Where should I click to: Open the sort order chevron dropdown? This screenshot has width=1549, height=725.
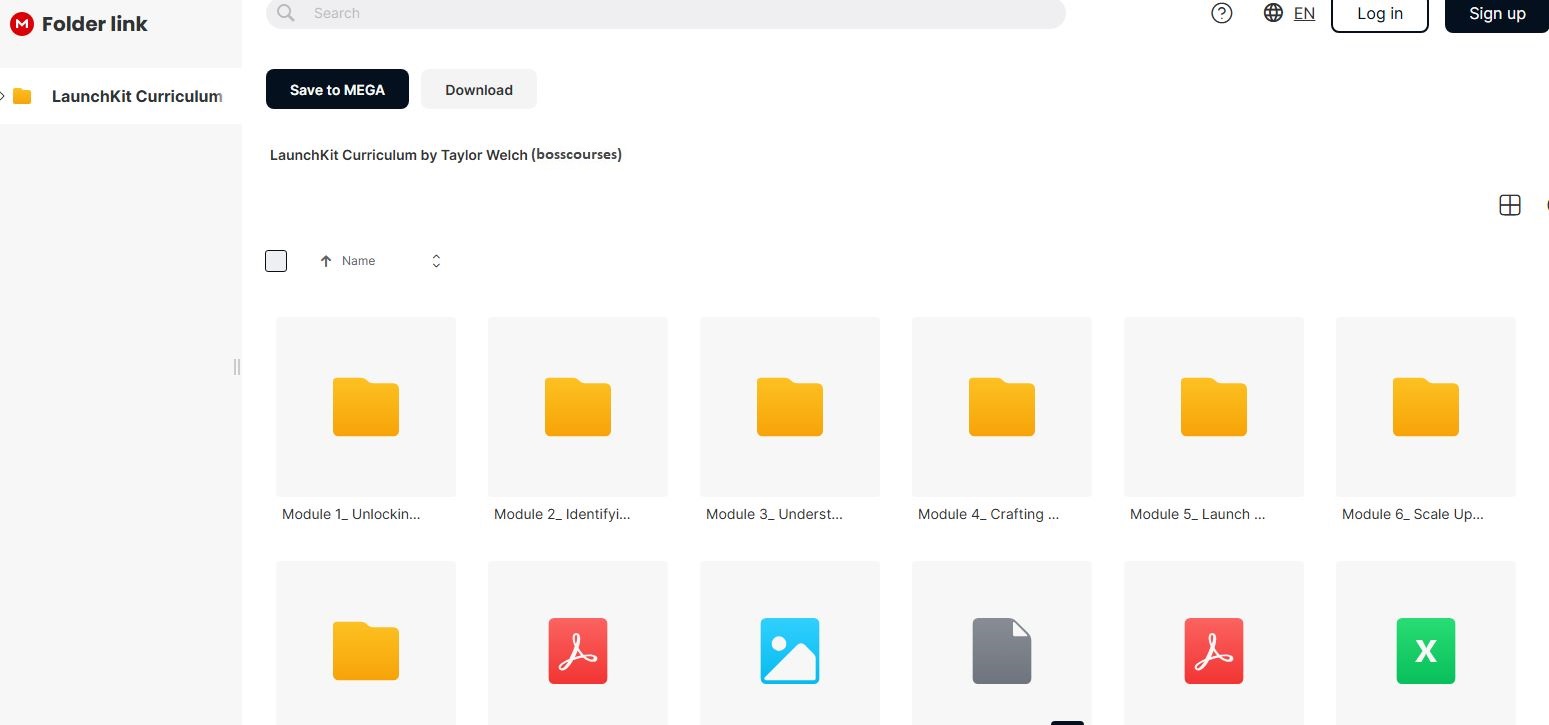436,261
